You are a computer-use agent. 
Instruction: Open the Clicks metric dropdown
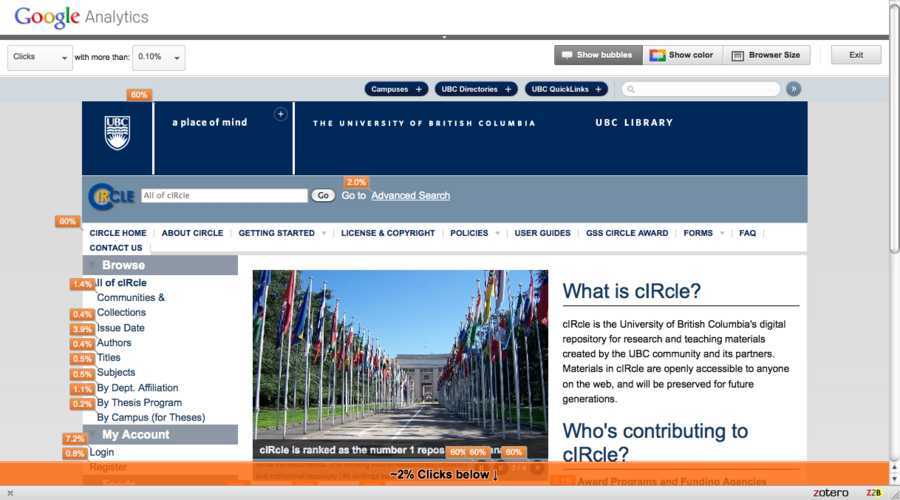(40, 57)
